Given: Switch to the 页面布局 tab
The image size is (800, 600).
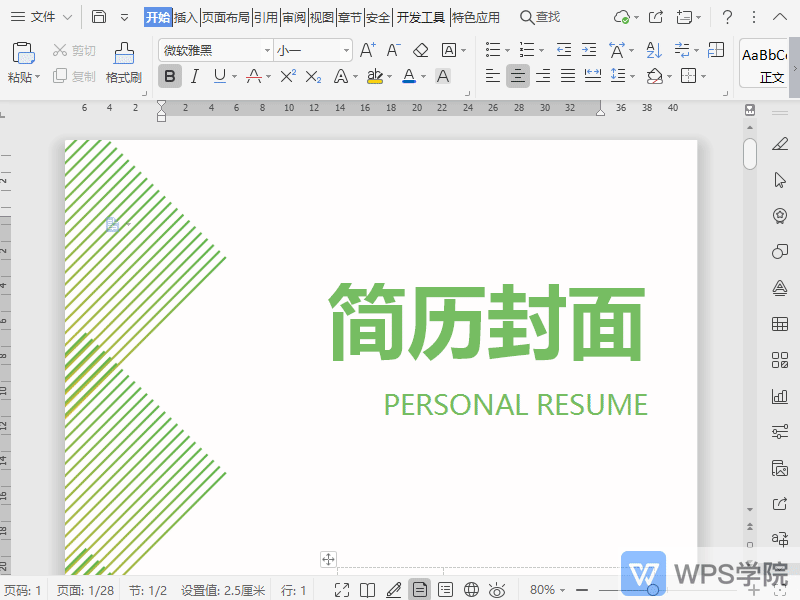Looking at the screenshot, I should tap(225, 17).
